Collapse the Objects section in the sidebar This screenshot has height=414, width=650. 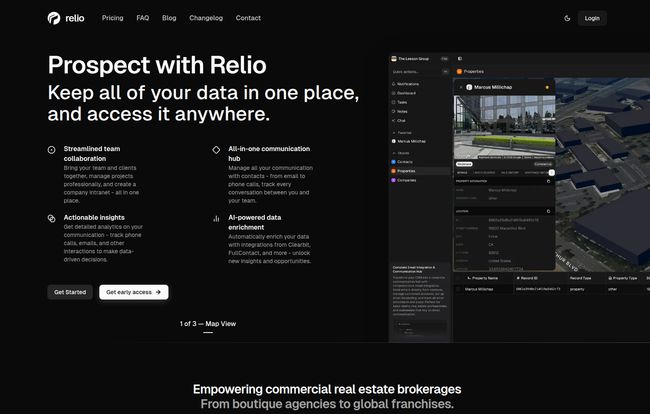pyautogui.click(x=401, y=153)
